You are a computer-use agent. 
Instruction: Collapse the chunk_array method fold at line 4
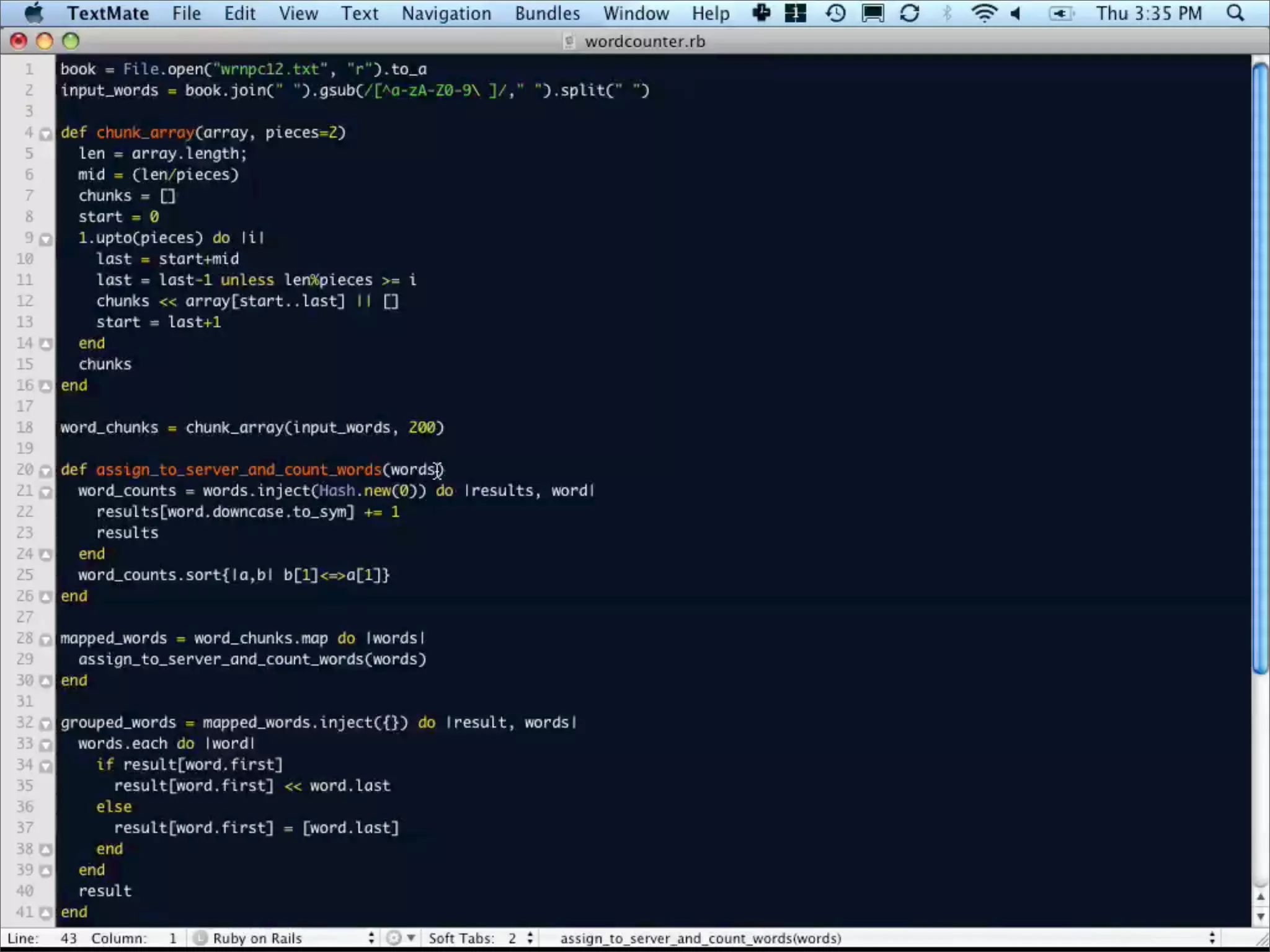(x=45, y=133)
